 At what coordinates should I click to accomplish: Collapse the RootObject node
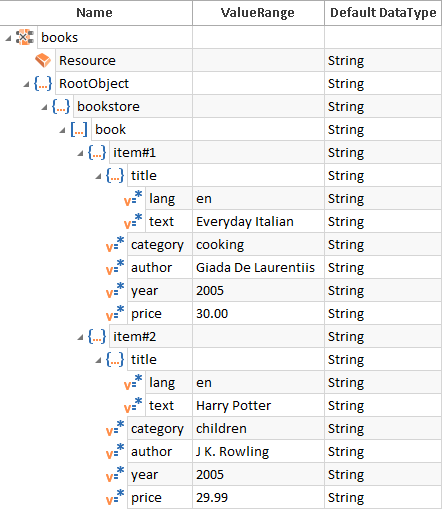point(26,84)
